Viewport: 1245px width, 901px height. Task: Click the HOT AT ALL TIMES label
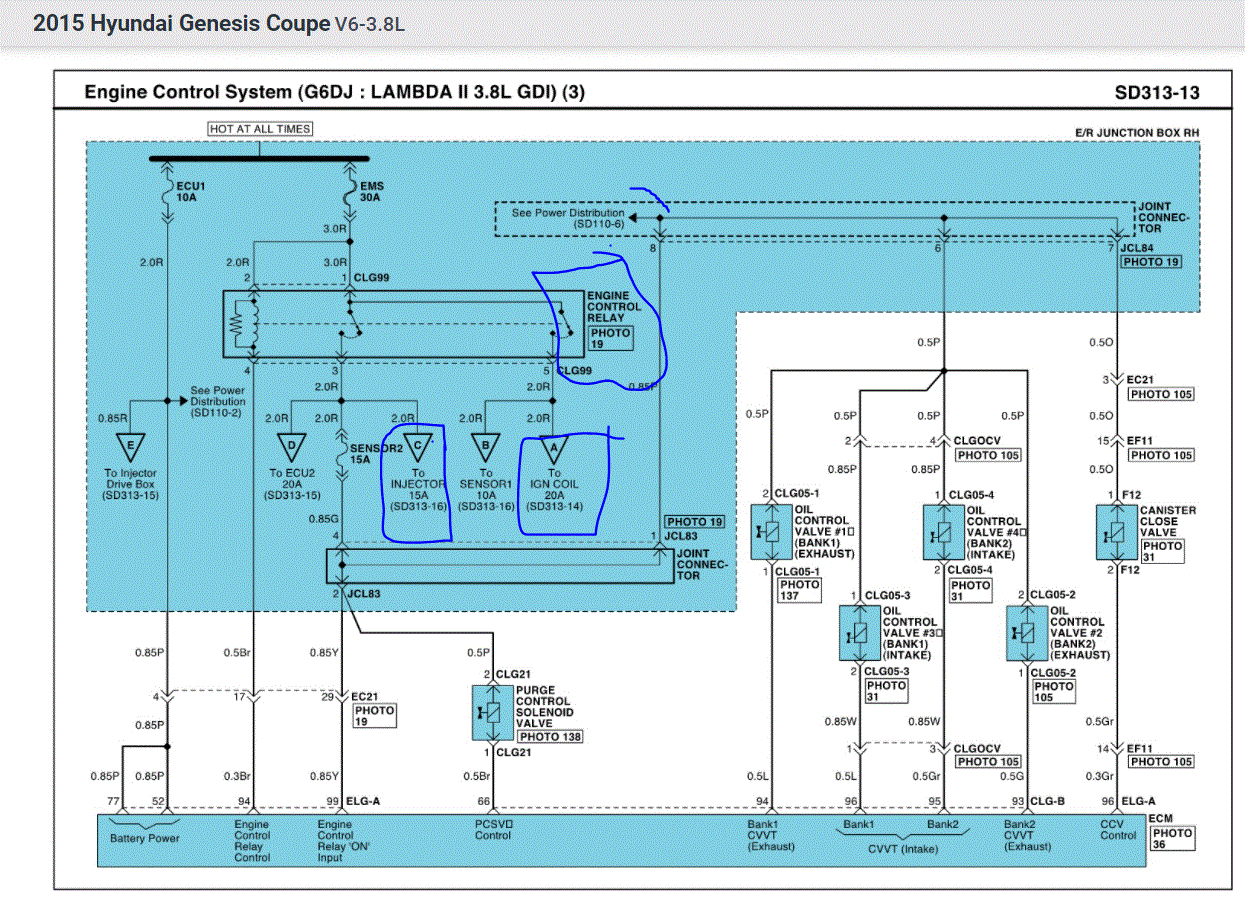260,129
